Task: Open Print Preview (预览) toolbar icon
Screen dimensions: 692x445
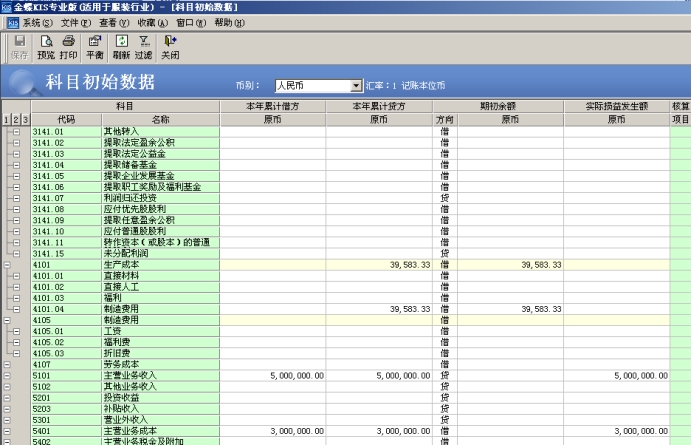Action: [46, 47]
